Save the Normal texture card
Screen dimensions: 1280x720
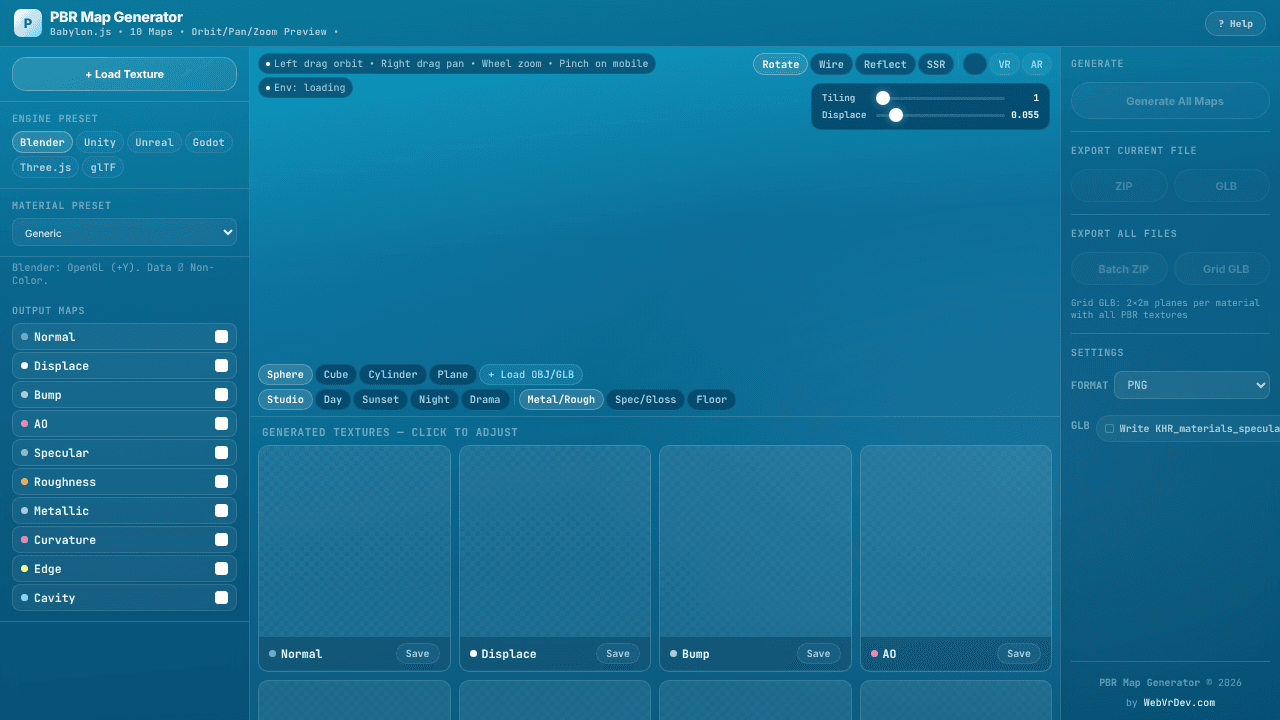point(418,653)
